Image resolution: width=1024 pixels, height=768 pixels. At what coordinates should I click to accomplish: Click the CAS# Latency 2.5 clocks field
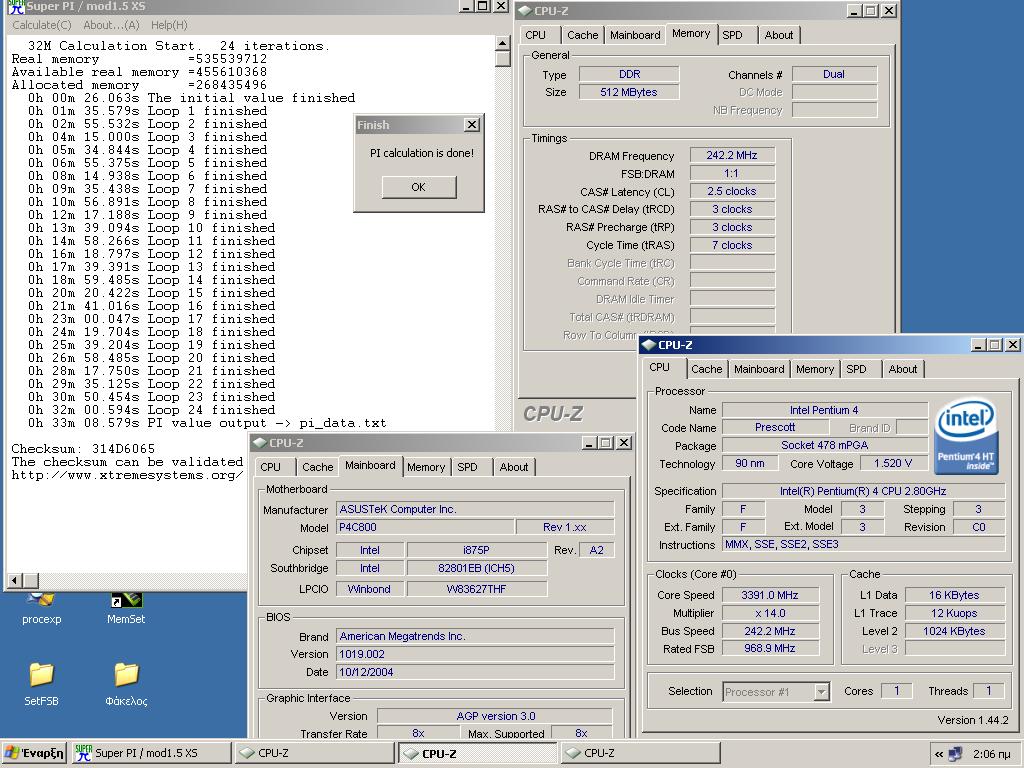pos(732,191)
